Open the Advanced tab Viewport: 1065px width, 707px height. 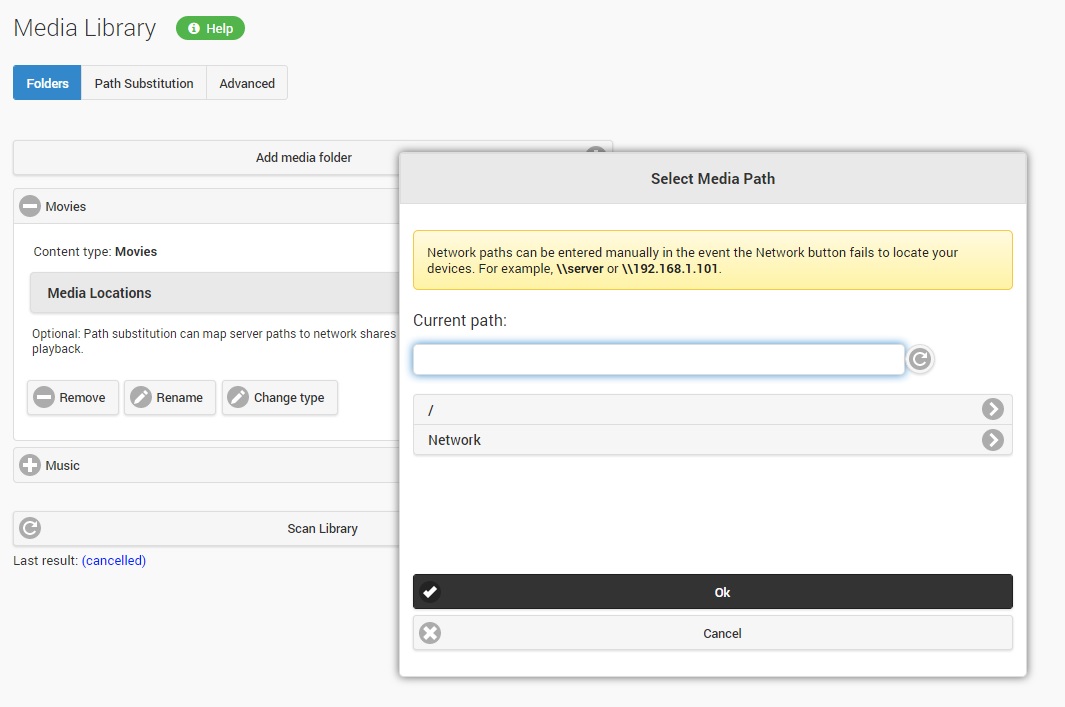click(247, 83)
